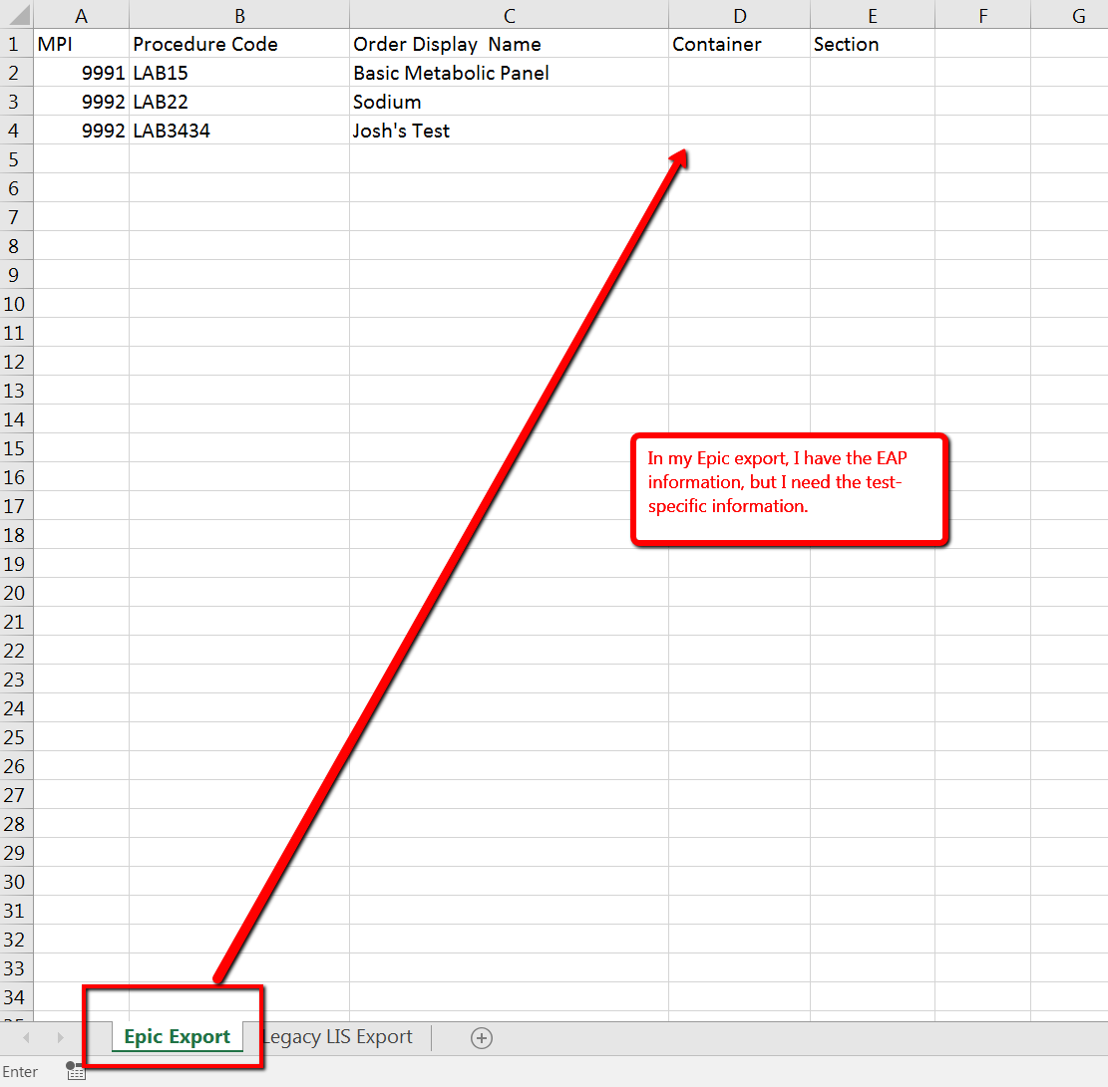Viewport: 1108px width, 1087px height.
Task: Click the previous sheet navigation arrow
Action: pos(26,1038)
